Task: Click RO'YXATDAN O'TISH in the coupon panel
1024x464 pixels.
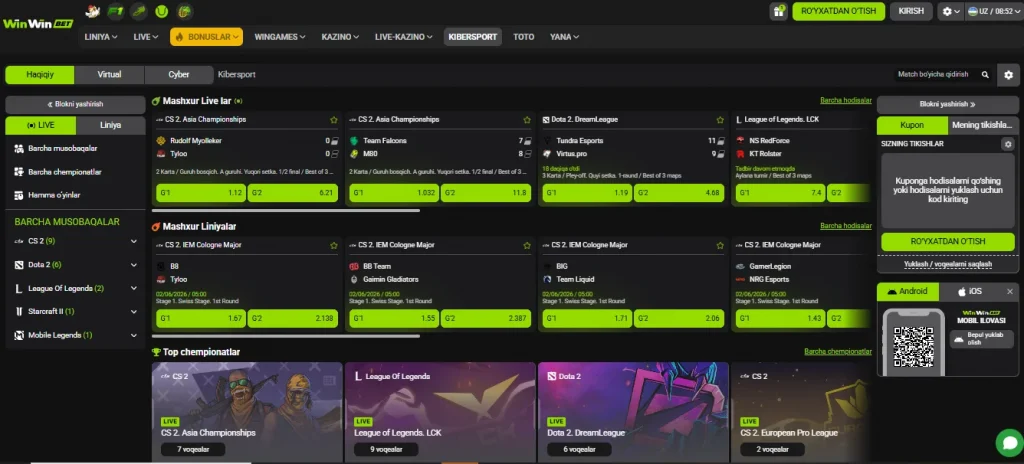Action: tap(948, 242)
